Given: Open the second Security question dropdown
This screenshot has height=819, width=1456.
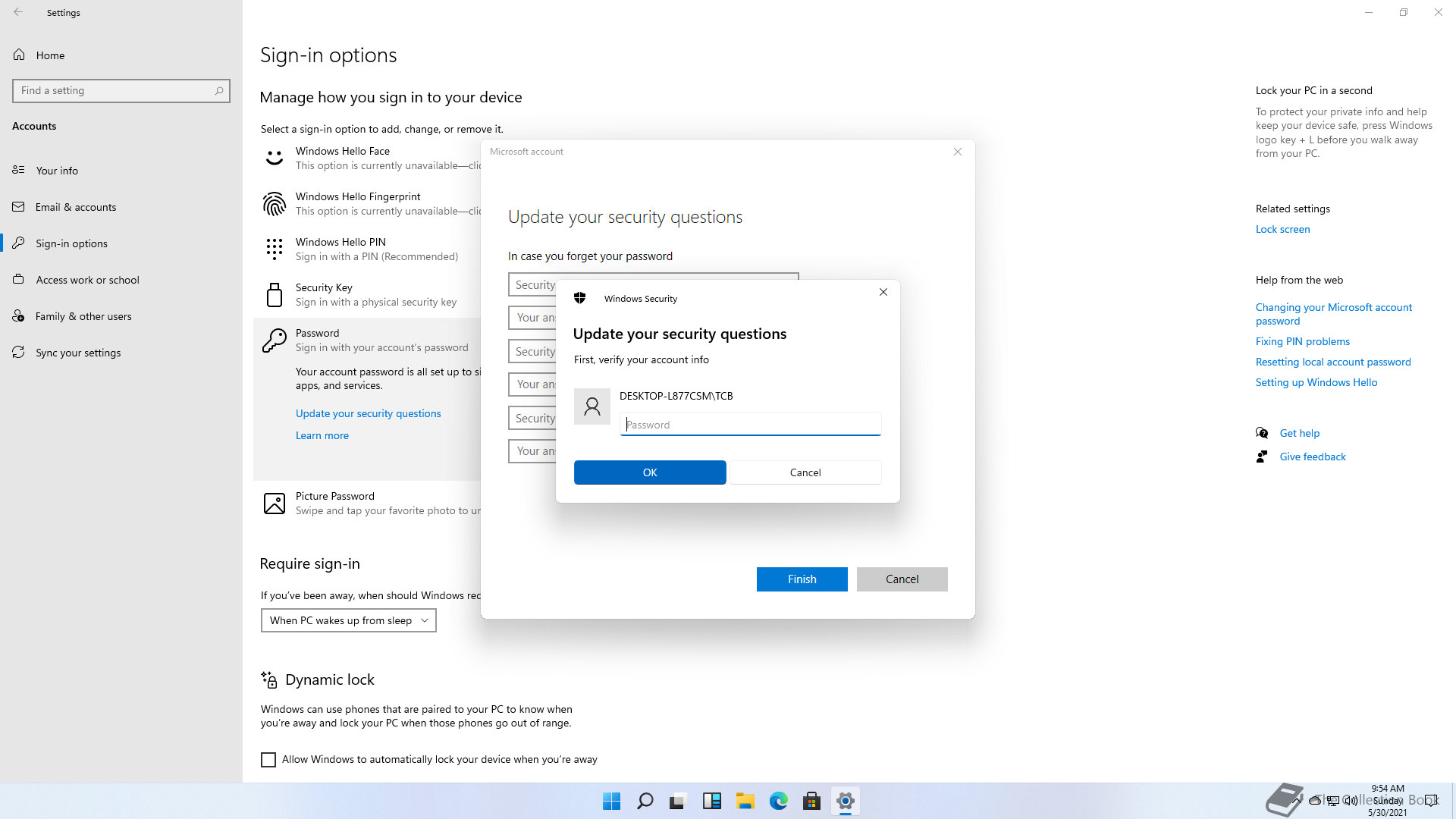Looking at the screenshot, I should coord(532,351).
